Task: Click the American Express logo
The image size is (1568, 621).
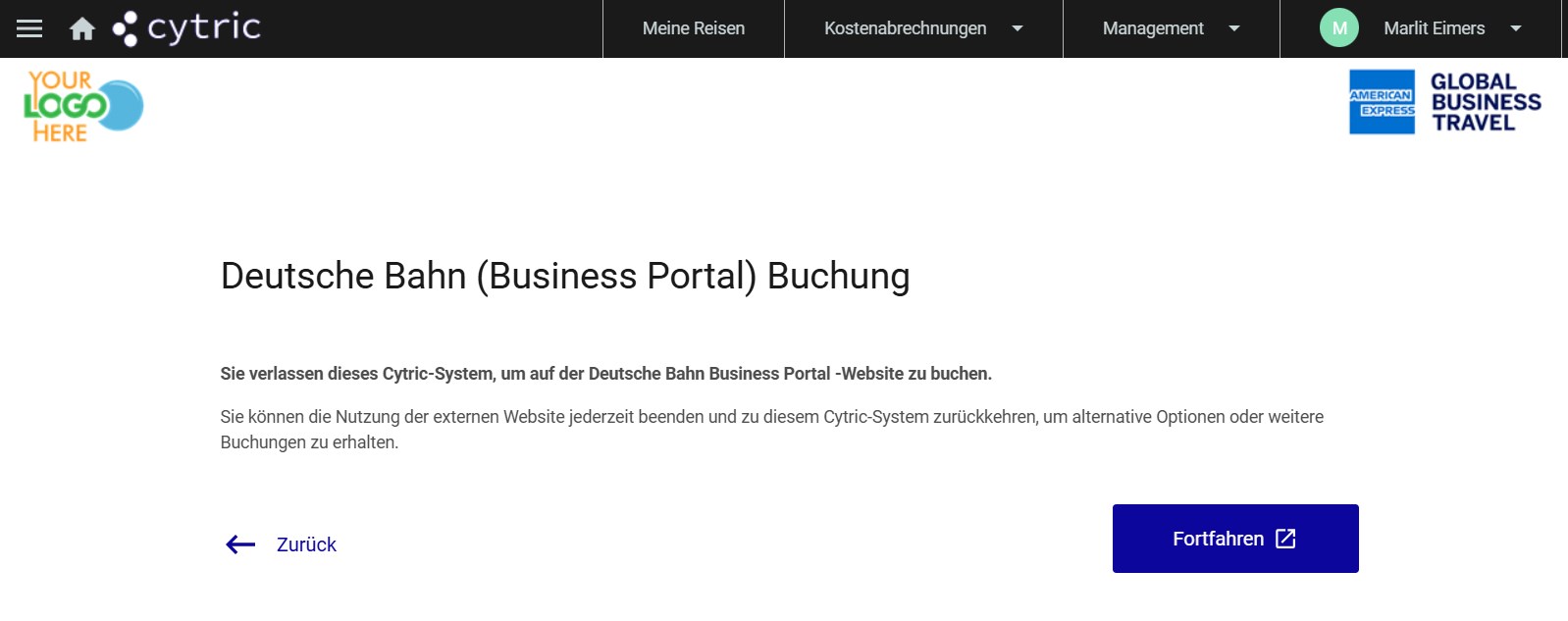Action: tap(1382, 102)
